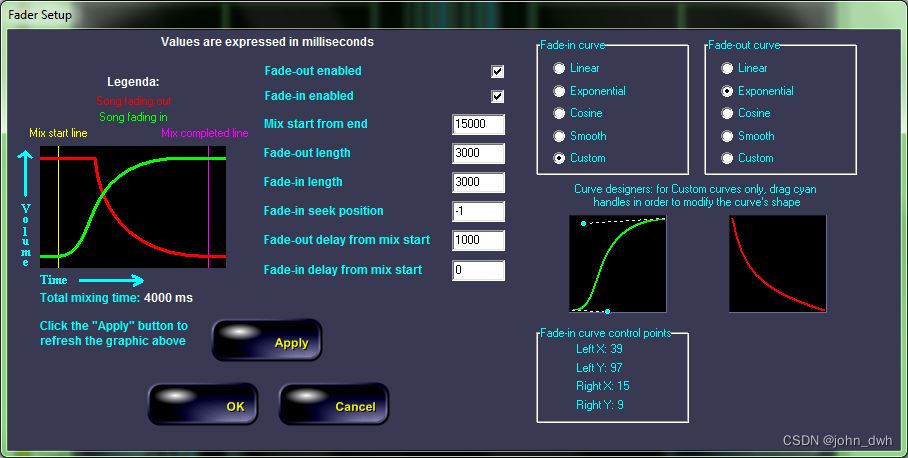Dismiss the dialog with Cancel
The image size is (908, 458).
(334, 405)
